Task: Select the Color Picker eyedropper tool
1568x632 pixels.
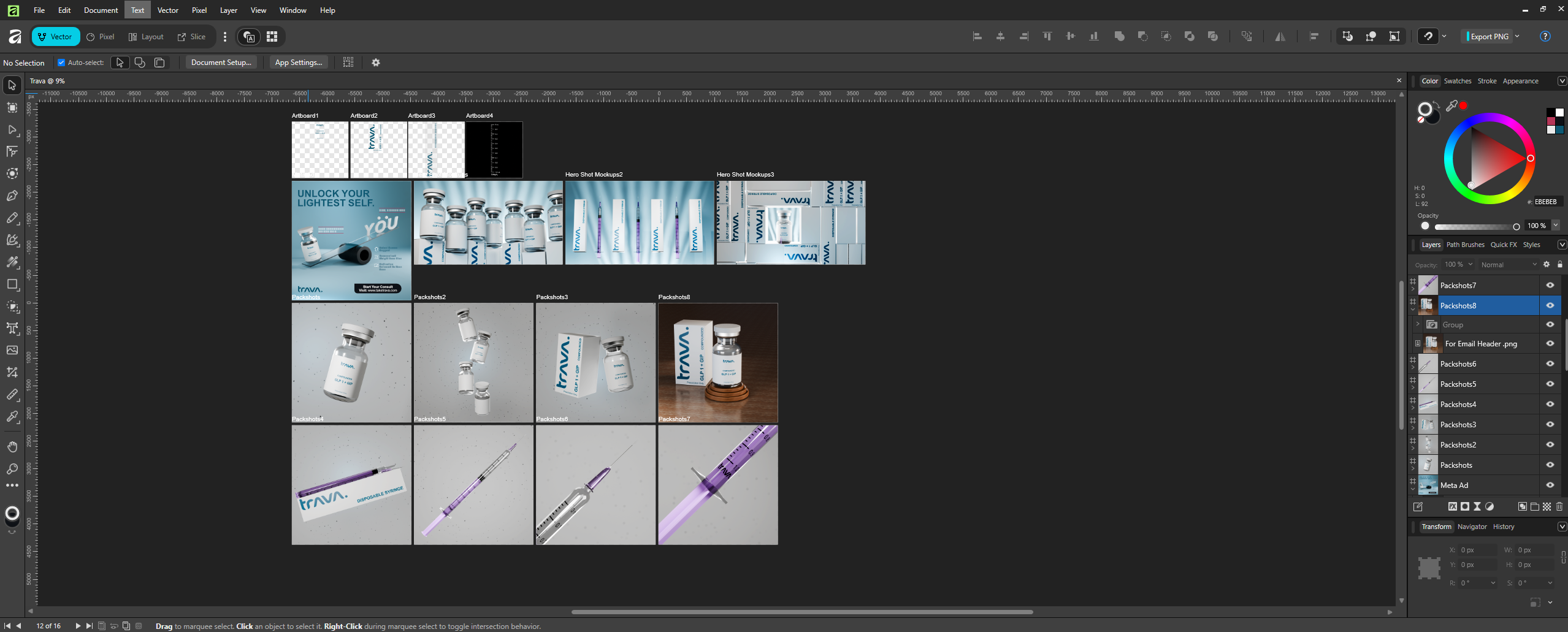Action: [12, 416]
